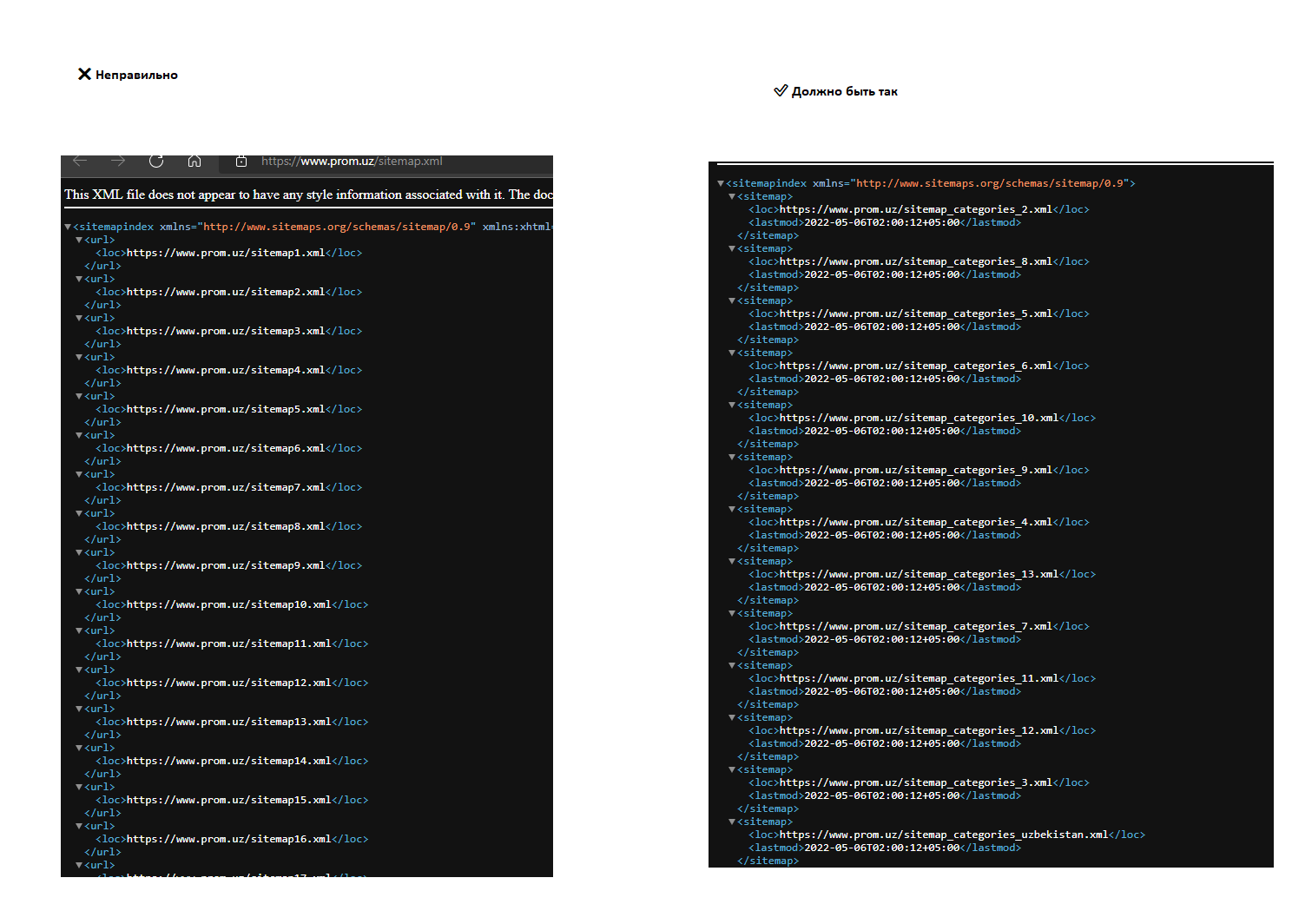Screen dimensions: 1292x924
Task: Collapse the sitemap node for sitemap_categories_4.xml
Action: pos(732,509)
